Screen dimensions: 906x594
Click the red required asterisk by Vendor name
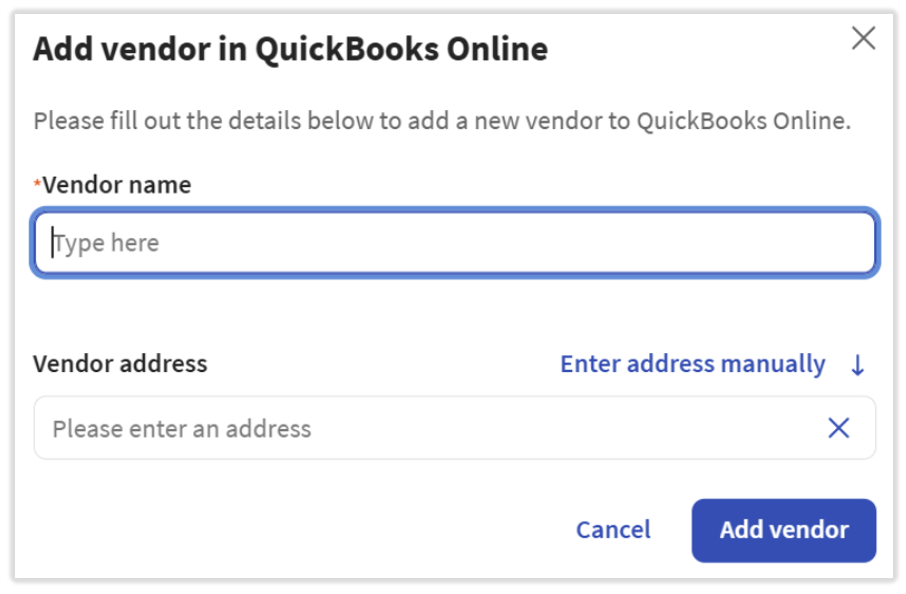[38, 185]
